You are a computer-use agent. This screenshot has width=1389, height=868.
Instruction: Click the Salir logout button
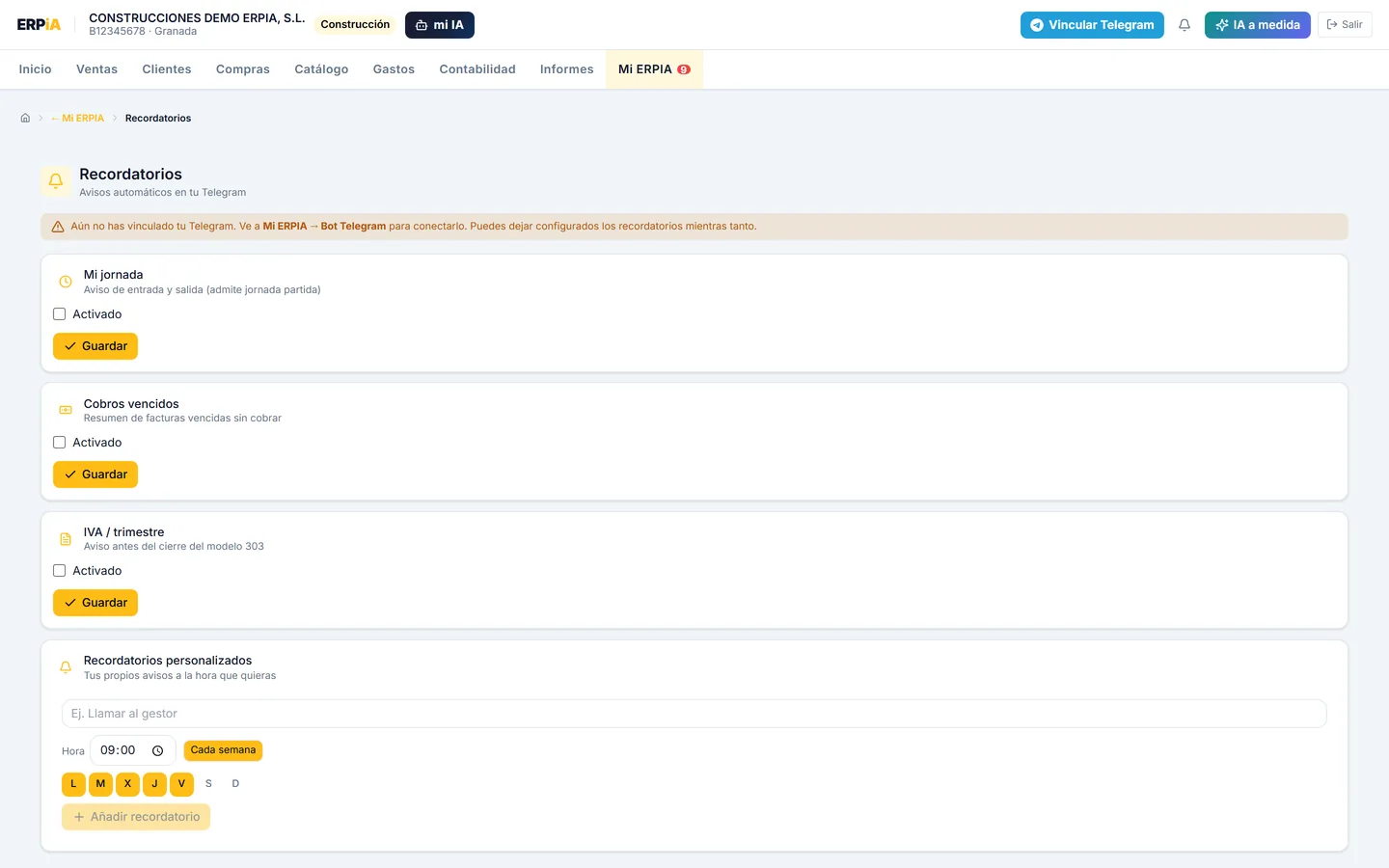click(x=1345, y=25)
